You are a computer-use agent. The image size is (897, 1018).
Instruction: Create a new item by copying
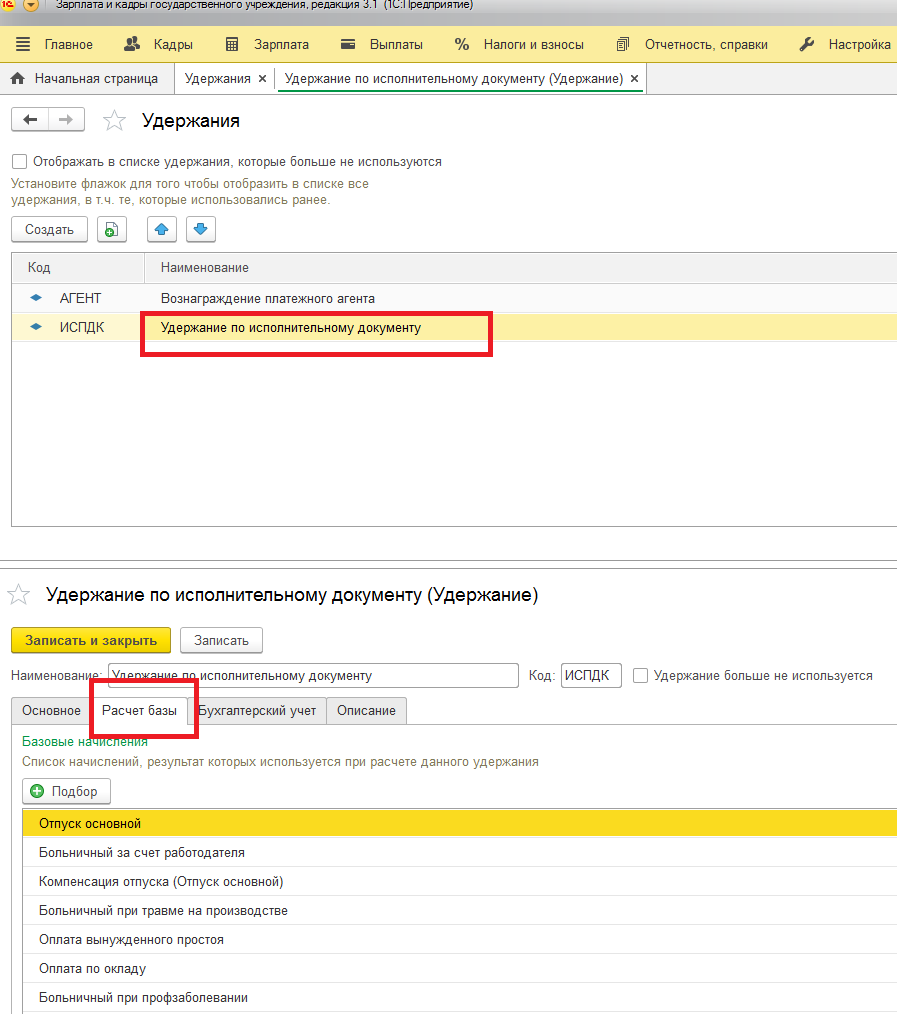112,229
